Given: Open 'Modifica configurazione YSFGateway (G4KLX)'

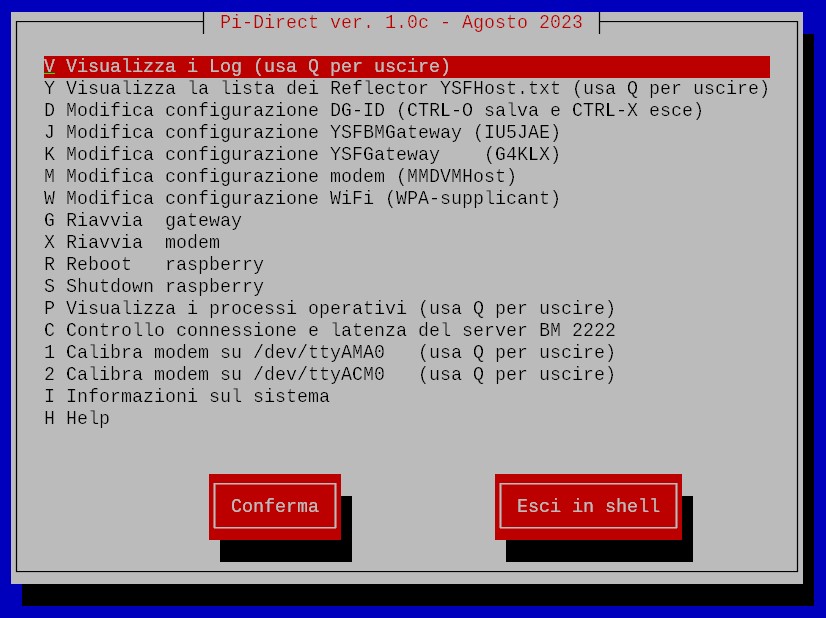Looking at the screenshot, I should [x=302, y=155].
